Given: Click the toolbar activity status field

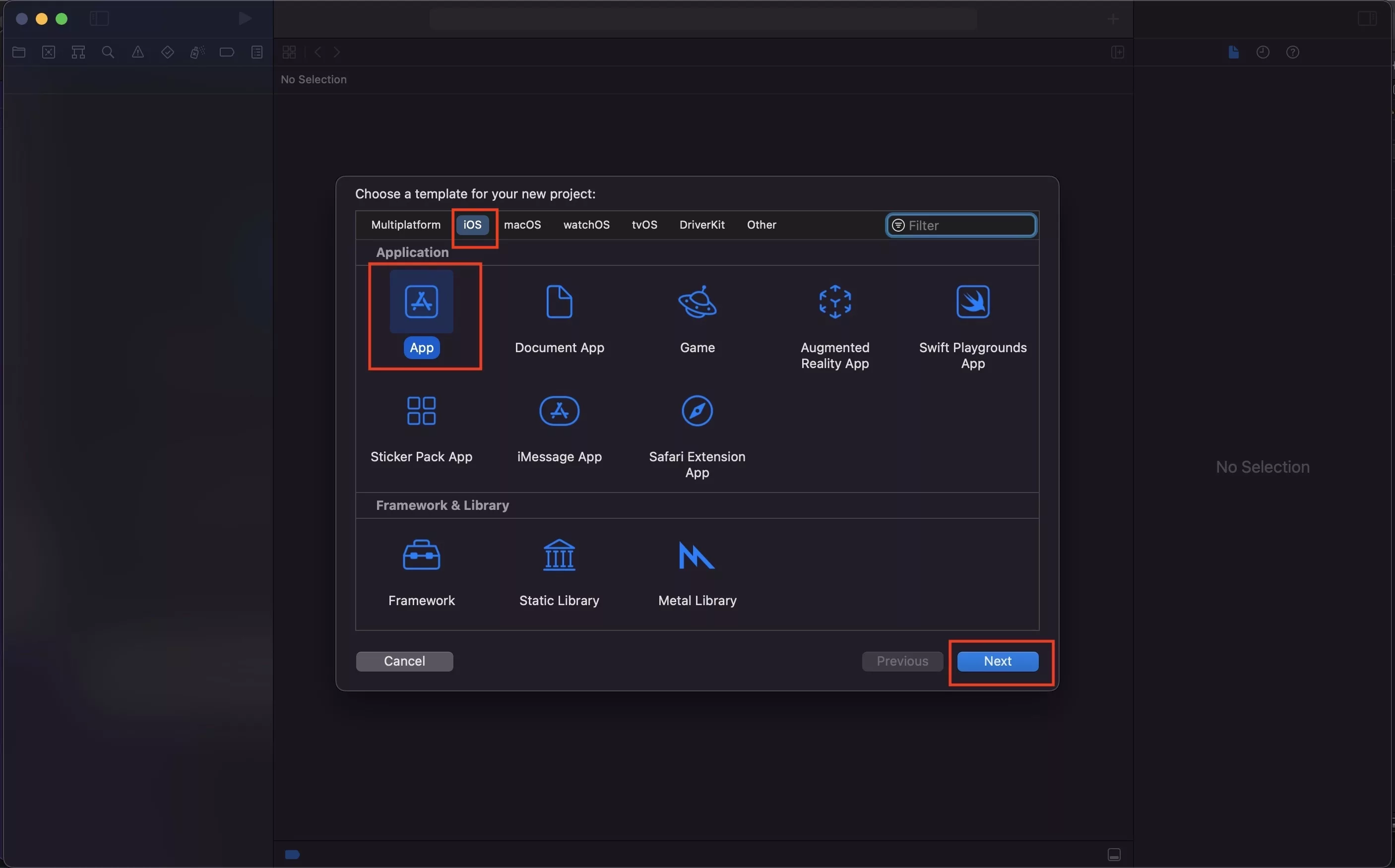Looking at the screenshot, I should 702,19.
